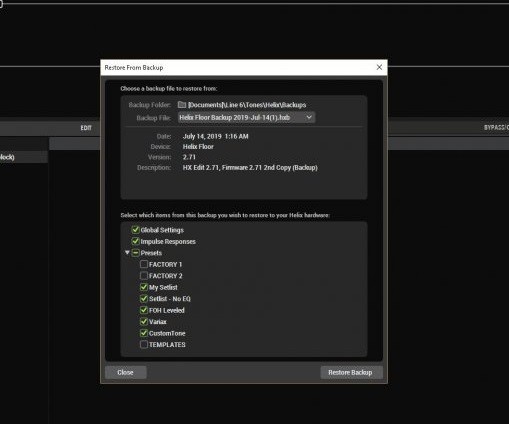Image resolution: width=509 pixels, height=424 pixels.
Task: Click the backup folder icon
Action: point(182,105)
